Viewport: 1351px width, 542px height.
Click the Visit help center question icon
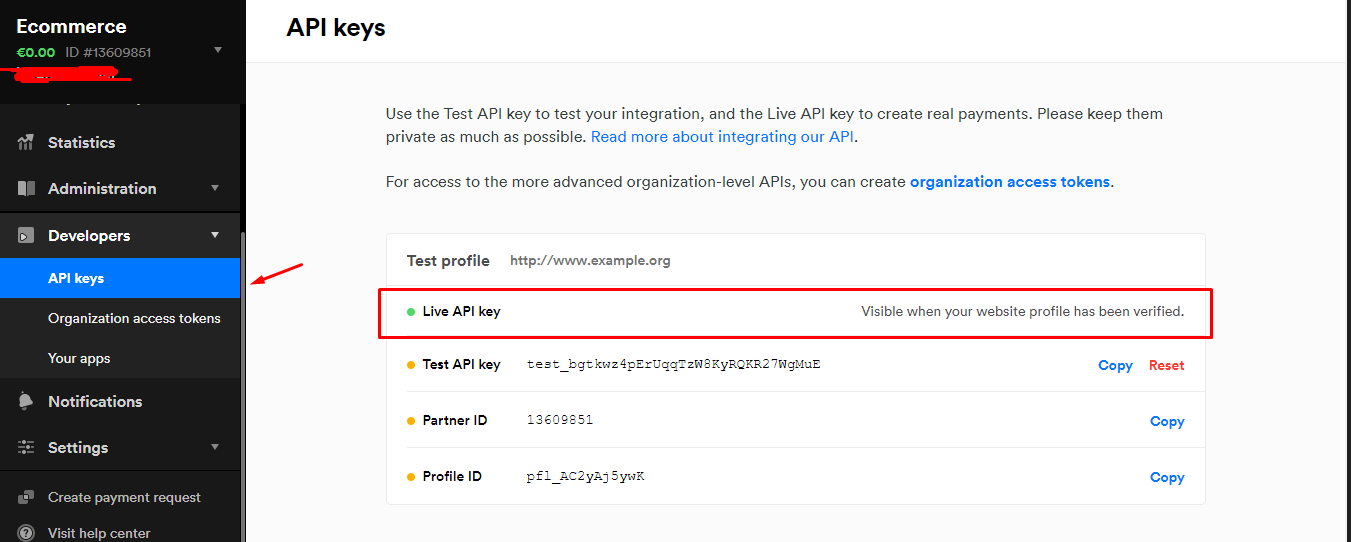(26, 533)
